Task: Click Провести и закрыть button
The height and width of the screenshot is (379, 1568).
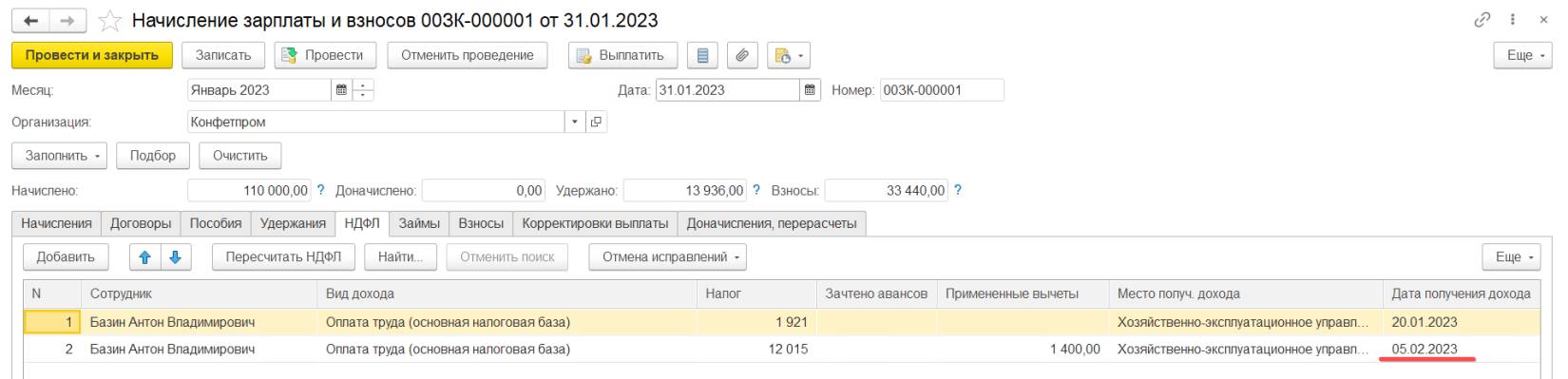Action: [92, 55]
